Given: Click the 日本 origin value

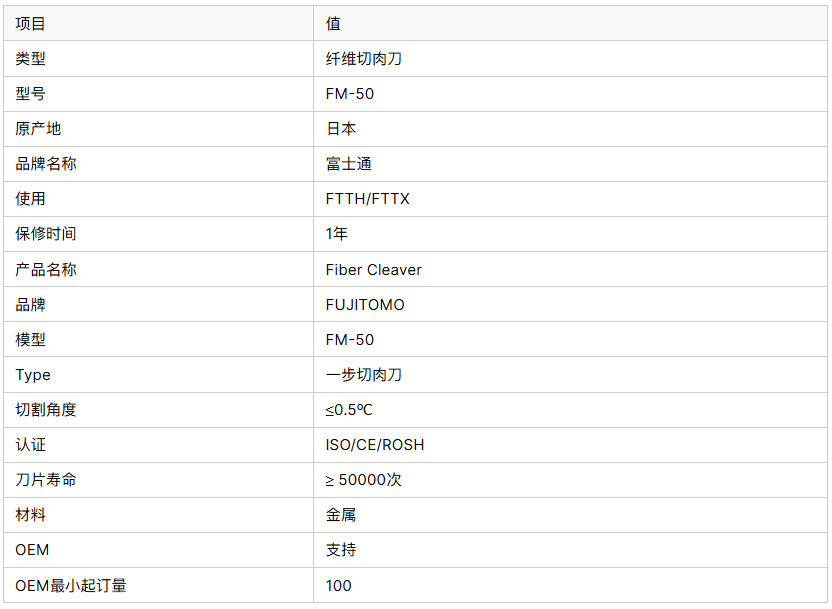Looking at the screenshot, I should point(341,129).
